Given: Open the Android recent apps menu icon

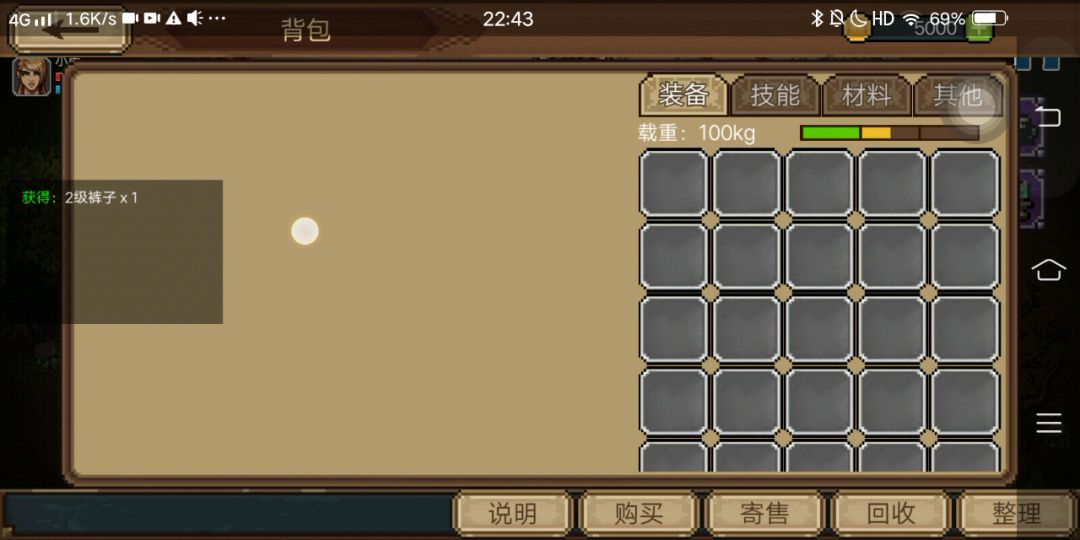Looking at the screenshot, I should pos(1048,422).
